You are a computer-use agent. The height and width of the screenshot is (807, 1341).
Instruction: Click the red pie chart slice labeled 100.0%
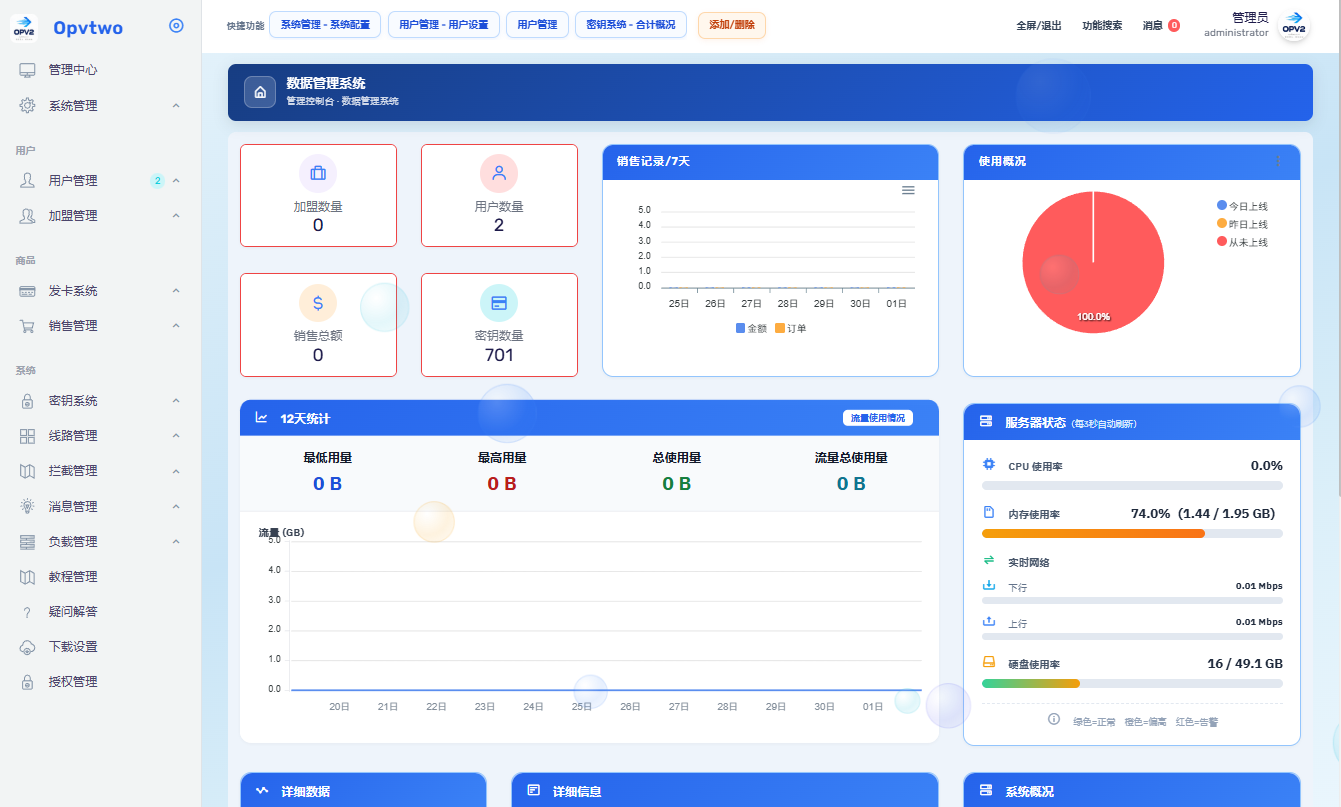tap(1093, 262)
